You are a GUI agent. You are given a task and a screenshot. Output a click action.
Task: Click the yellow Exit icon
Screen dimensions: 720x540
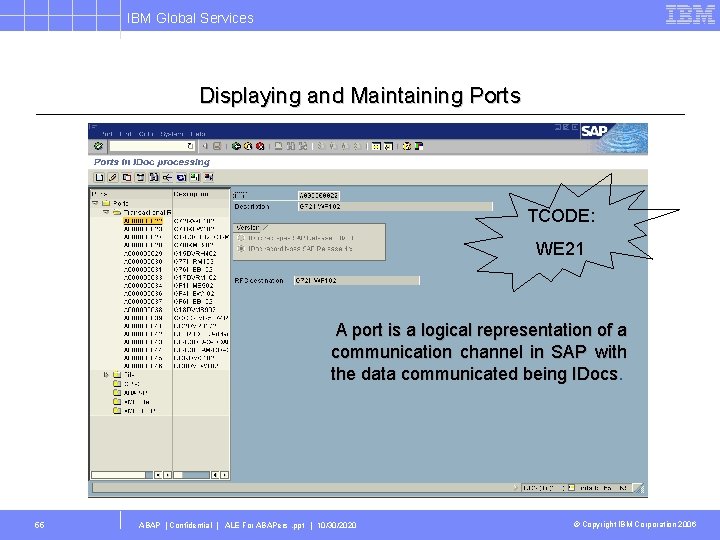[248, 146]
